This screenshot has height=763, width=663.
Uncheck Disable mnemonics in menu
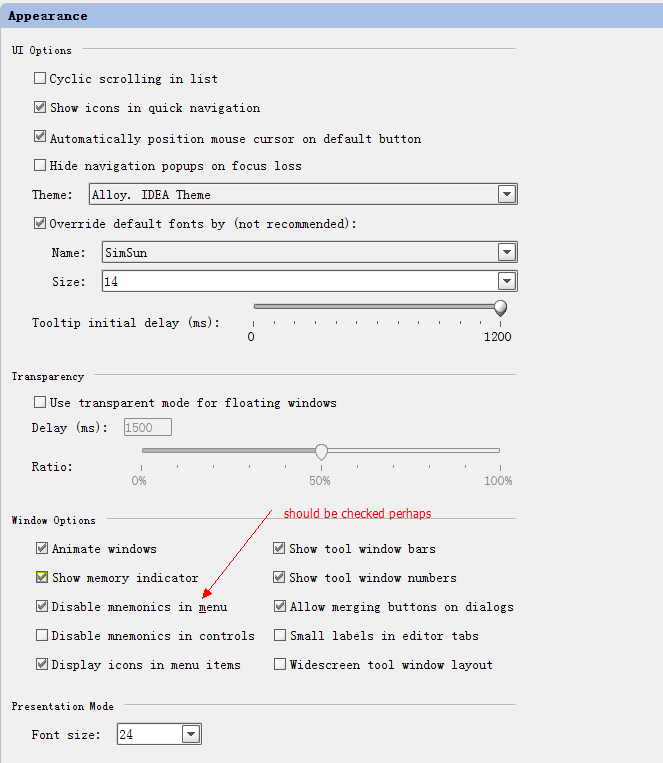click(42, 606)
